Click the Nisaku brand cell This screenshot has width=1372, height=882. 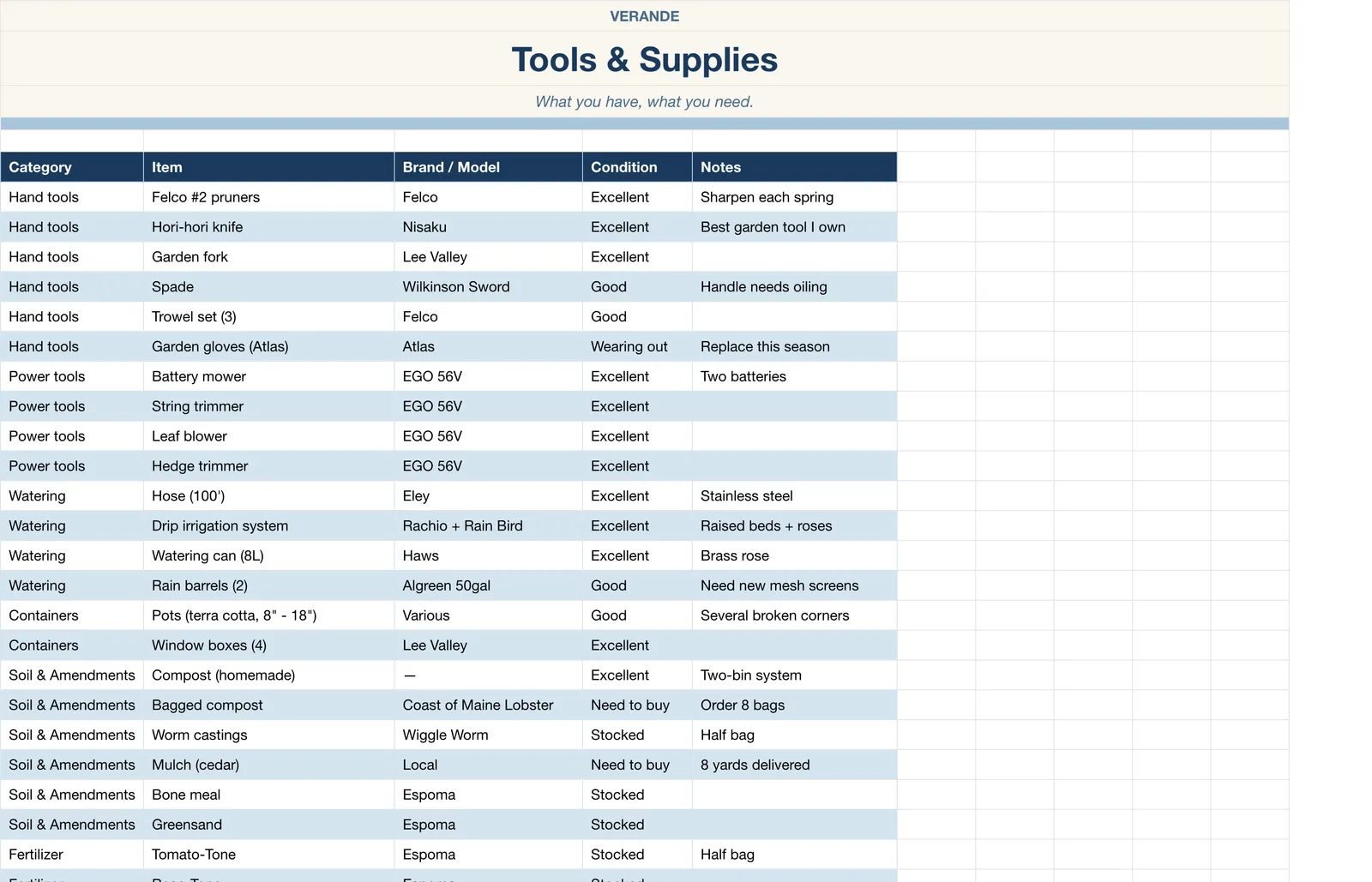488,227
